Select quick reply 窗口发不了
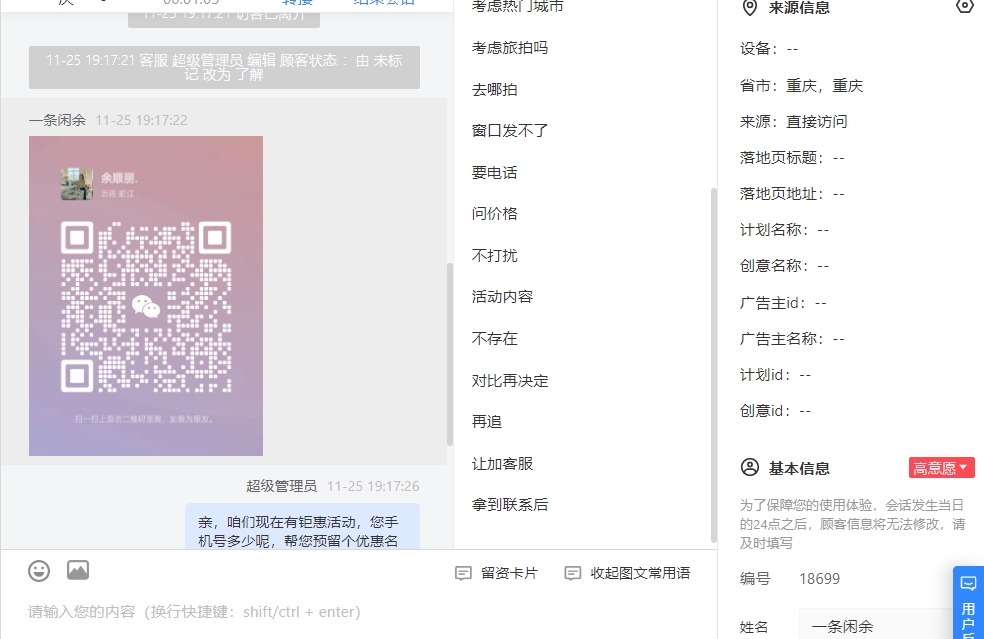Image resolution: width=984 pixels, height=639 pixels. point(510,131)
